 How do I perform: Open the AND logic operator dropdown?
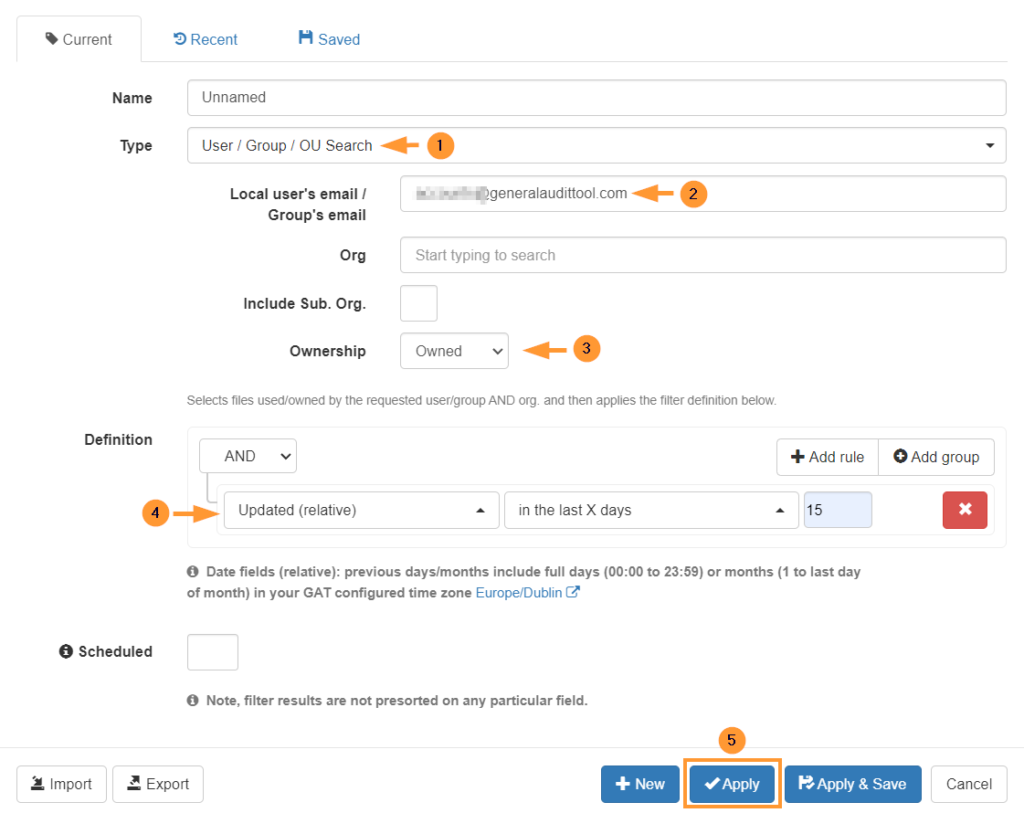247,456
